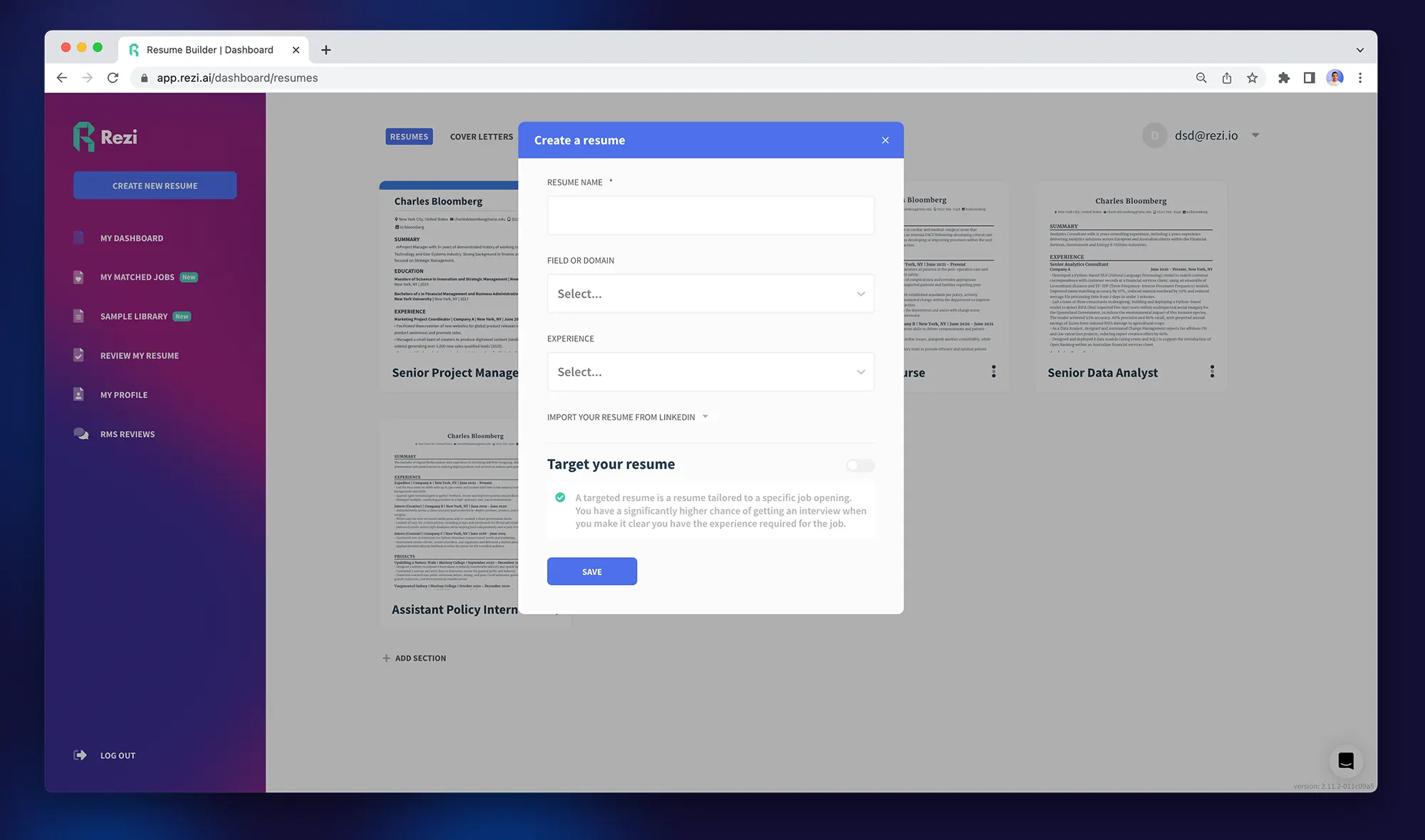Switch to the Cover Letters tab

[482, 137]
